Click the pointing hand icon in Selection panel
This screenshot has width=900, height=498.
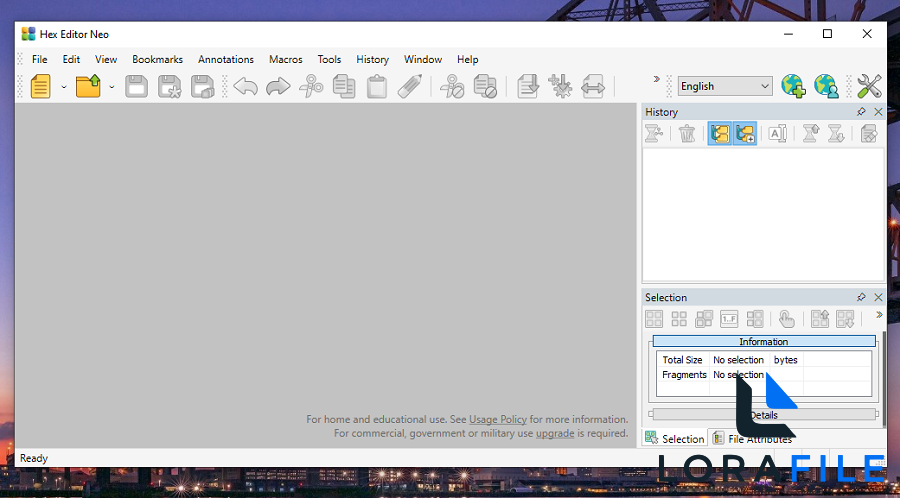pos(787,319)
